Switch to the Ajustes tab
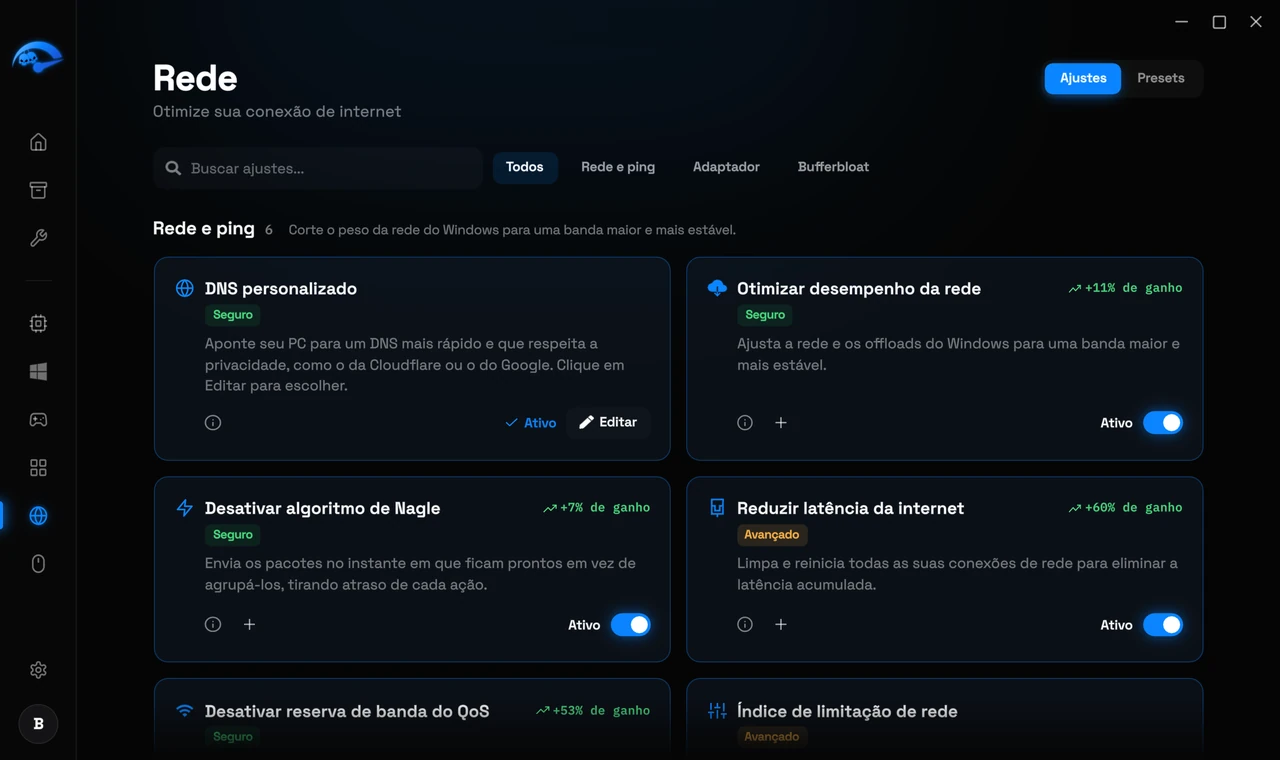The width and height of the screenshot is (1280, 760). coord(1083,78)
